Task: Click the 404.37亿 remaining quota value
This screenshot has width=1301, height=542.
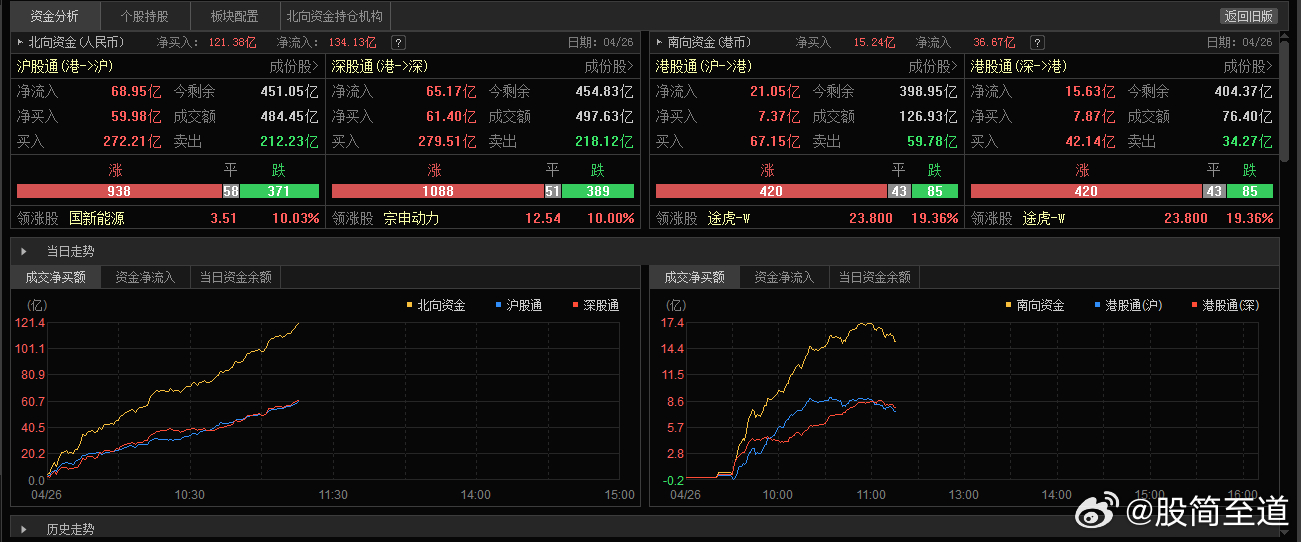Action: [1243, 91]
